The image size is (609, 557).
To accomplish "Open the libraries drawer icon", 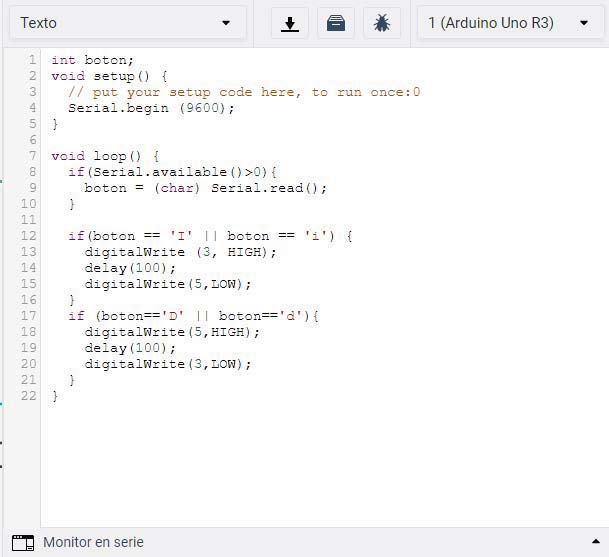I will 336,23.
